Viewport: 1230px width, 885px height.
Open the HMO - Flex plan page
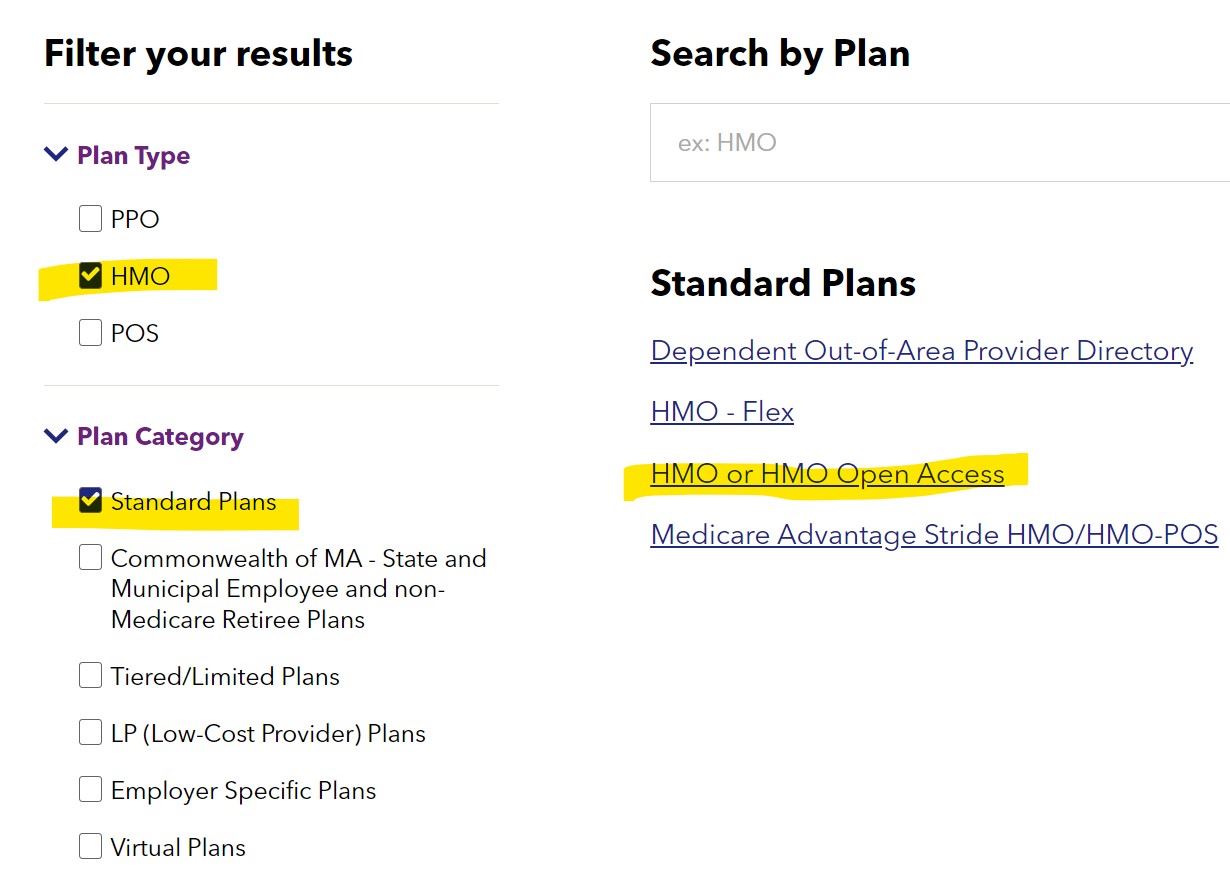coord(722,412)
